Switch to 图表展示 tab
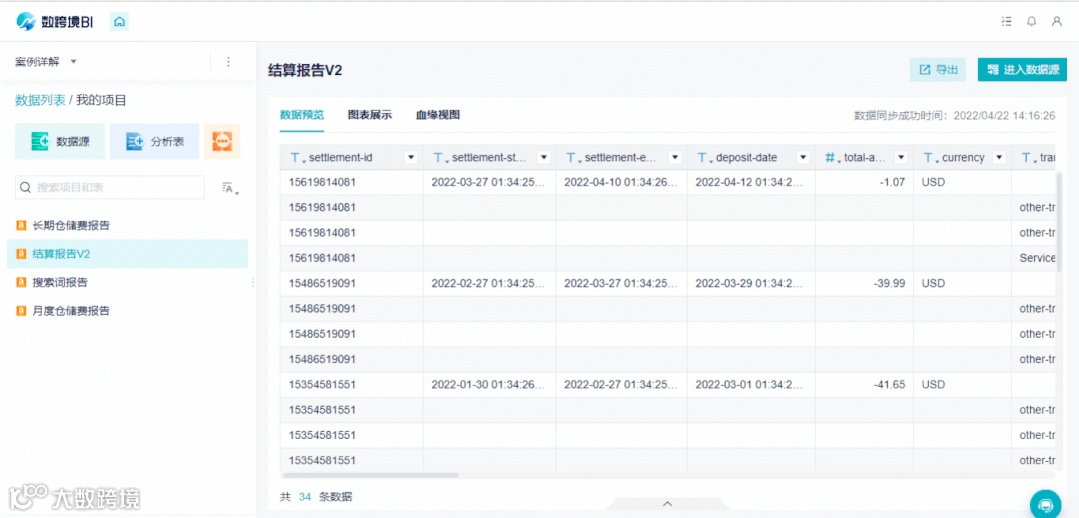 click(370, 115)
